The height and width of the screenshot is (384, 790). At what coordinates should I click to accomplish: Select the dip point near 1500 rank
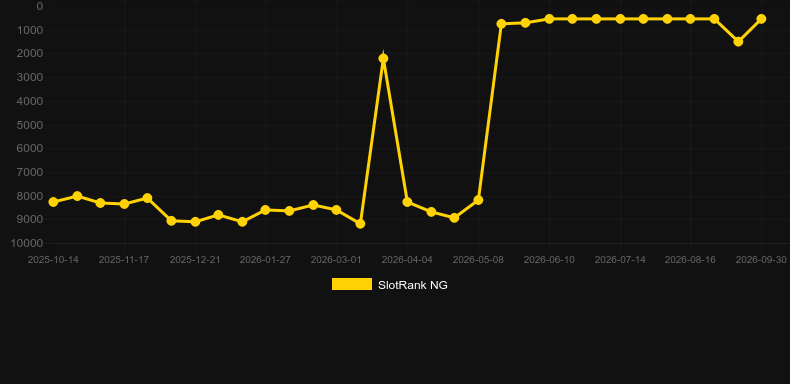738,42
